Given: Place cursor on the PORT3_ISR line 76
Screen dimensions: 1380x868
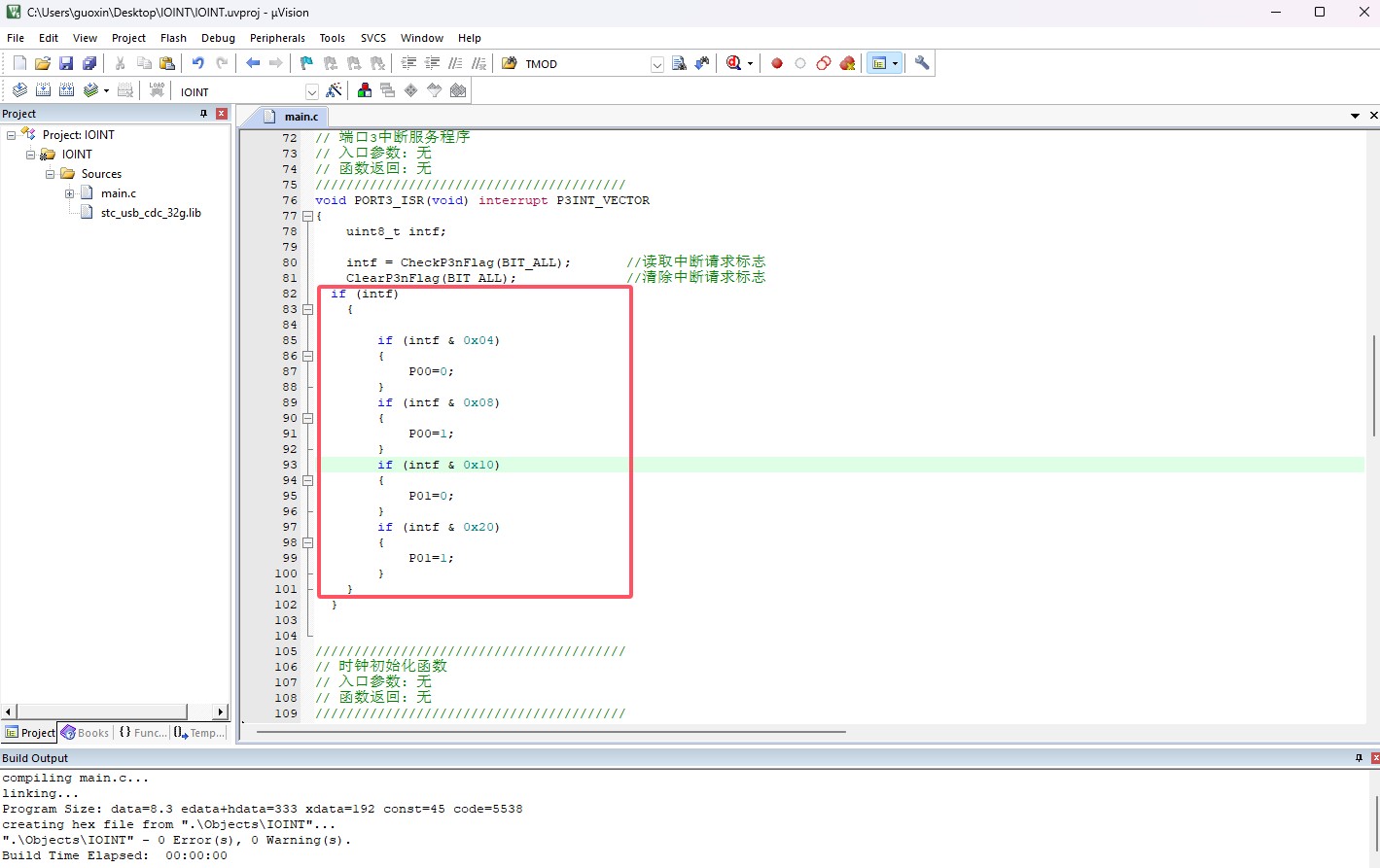Looking at the screenshot, I should click(x=482, y=200).
